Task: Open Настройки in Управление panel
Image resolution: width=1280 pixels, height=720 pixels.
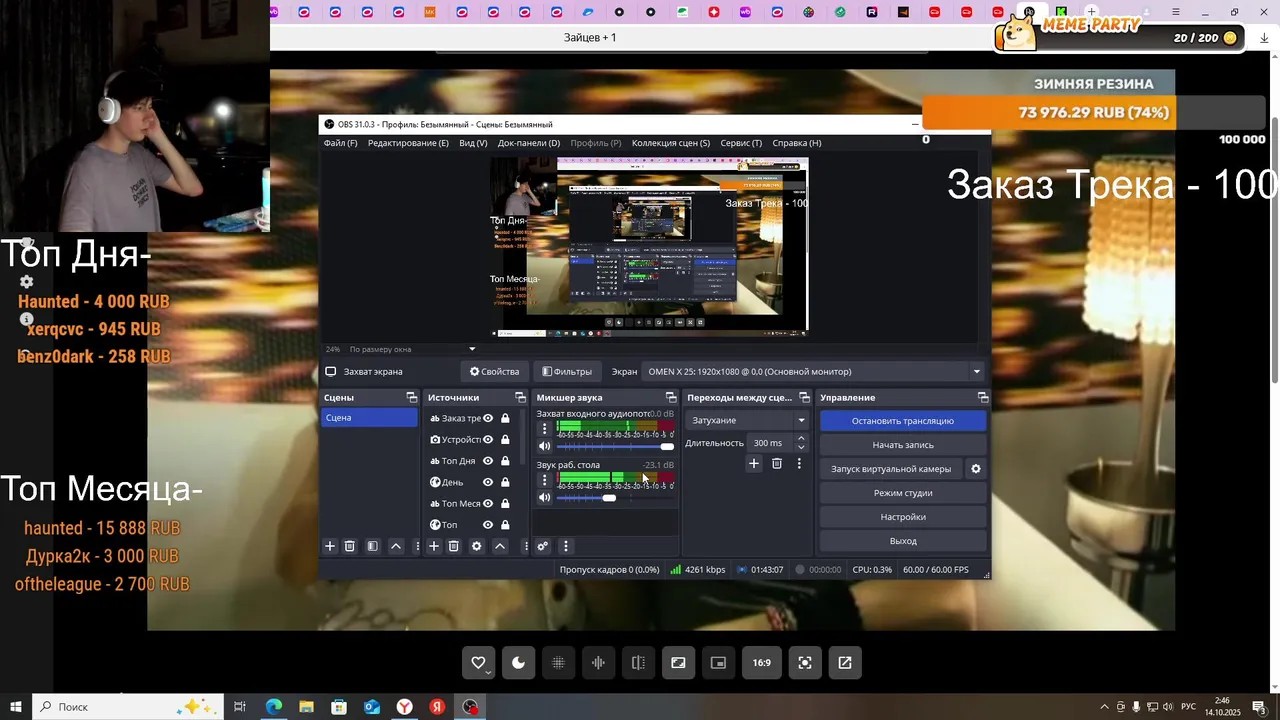Action: tap(903, 517)
